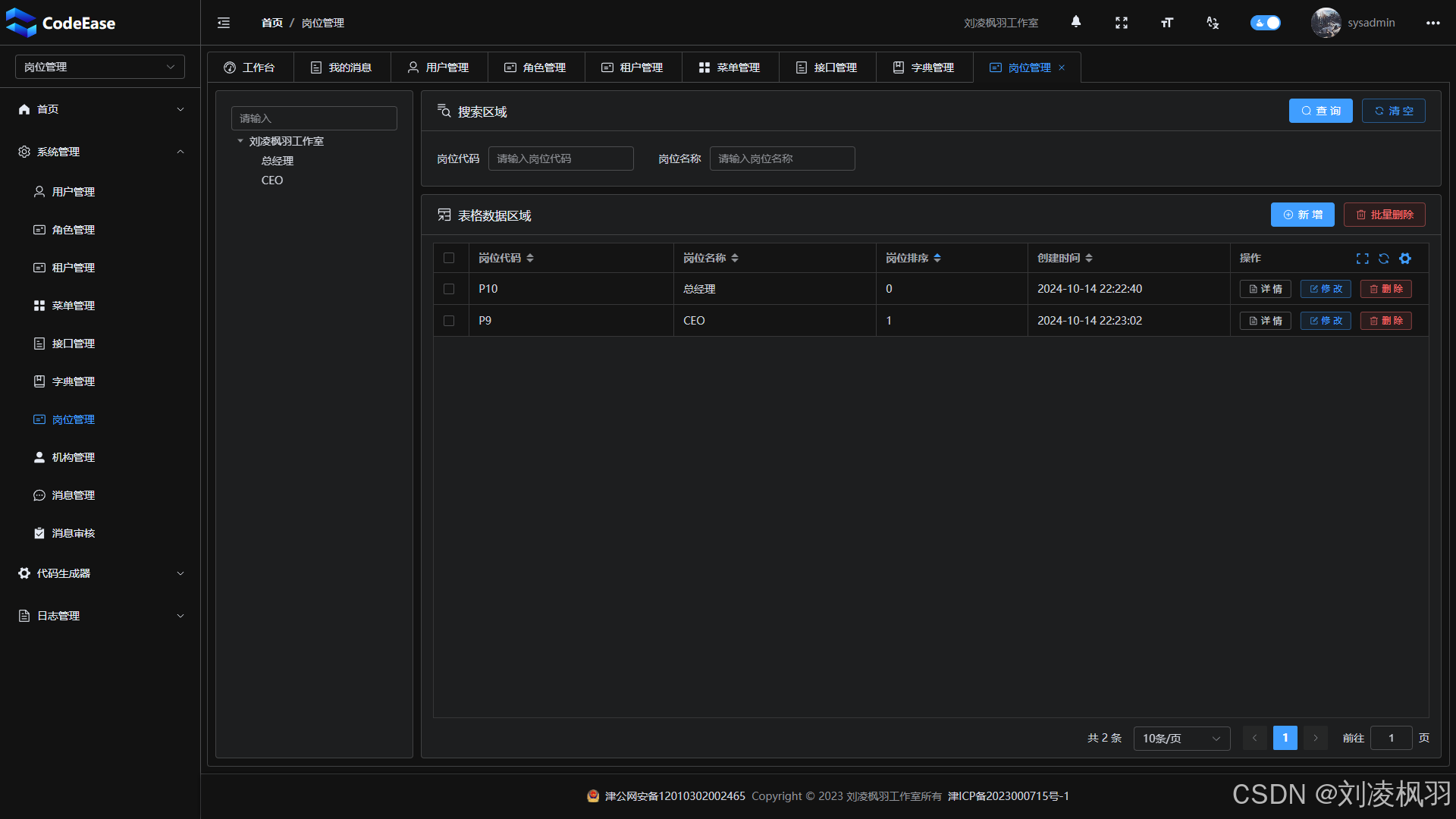Enter fullscreen mode via header icon

click(x=1121, y=23)
